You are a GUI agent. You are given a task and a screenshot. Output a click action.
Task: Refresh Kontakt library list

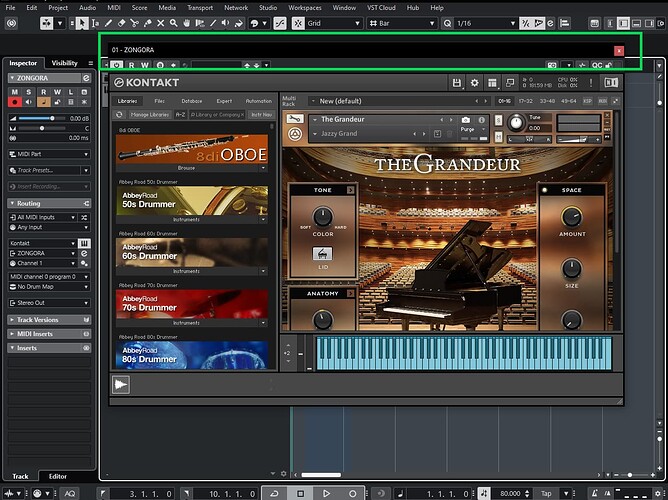(119, 115)
